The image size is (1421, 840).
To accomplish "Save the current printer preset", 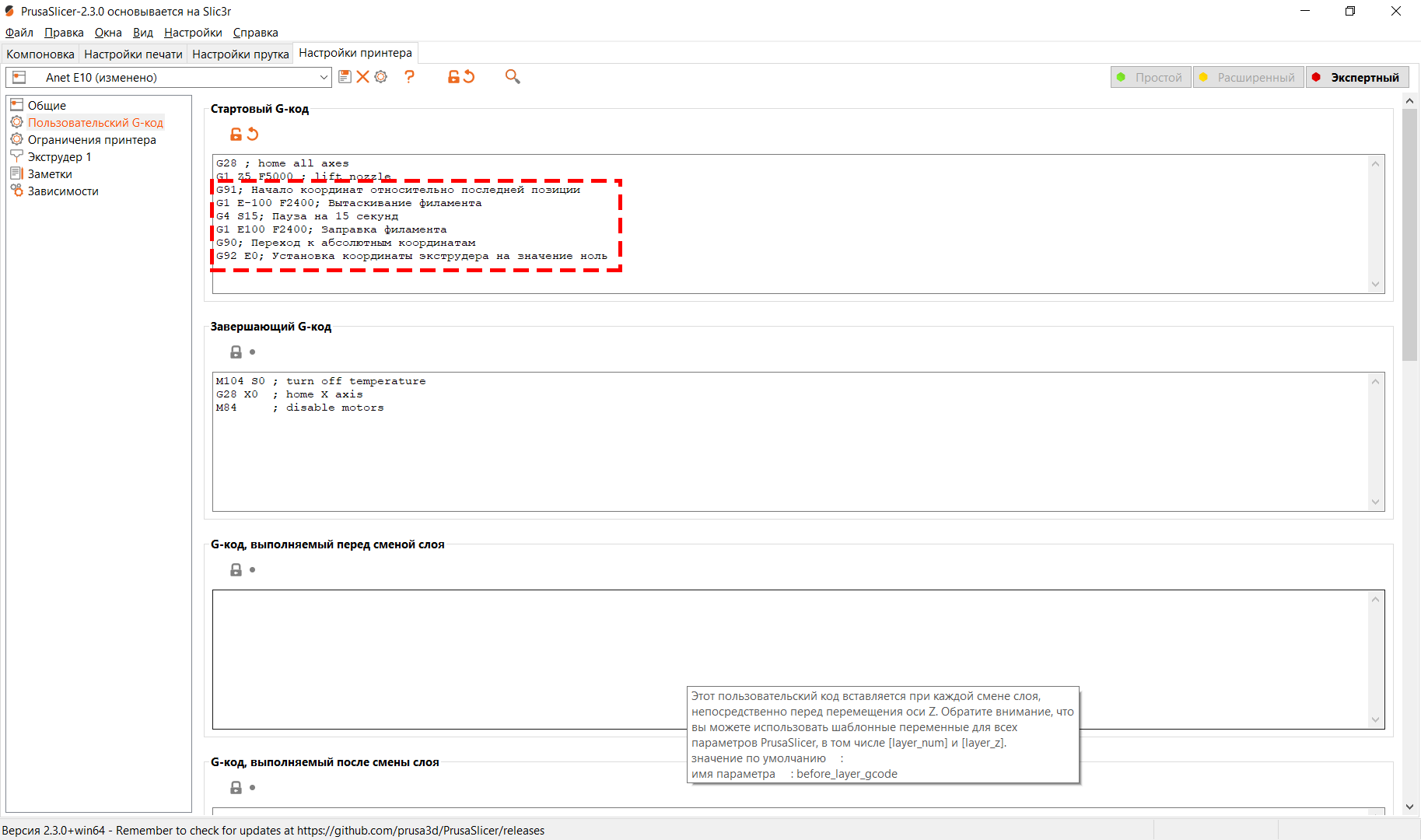I will (345, 77).
